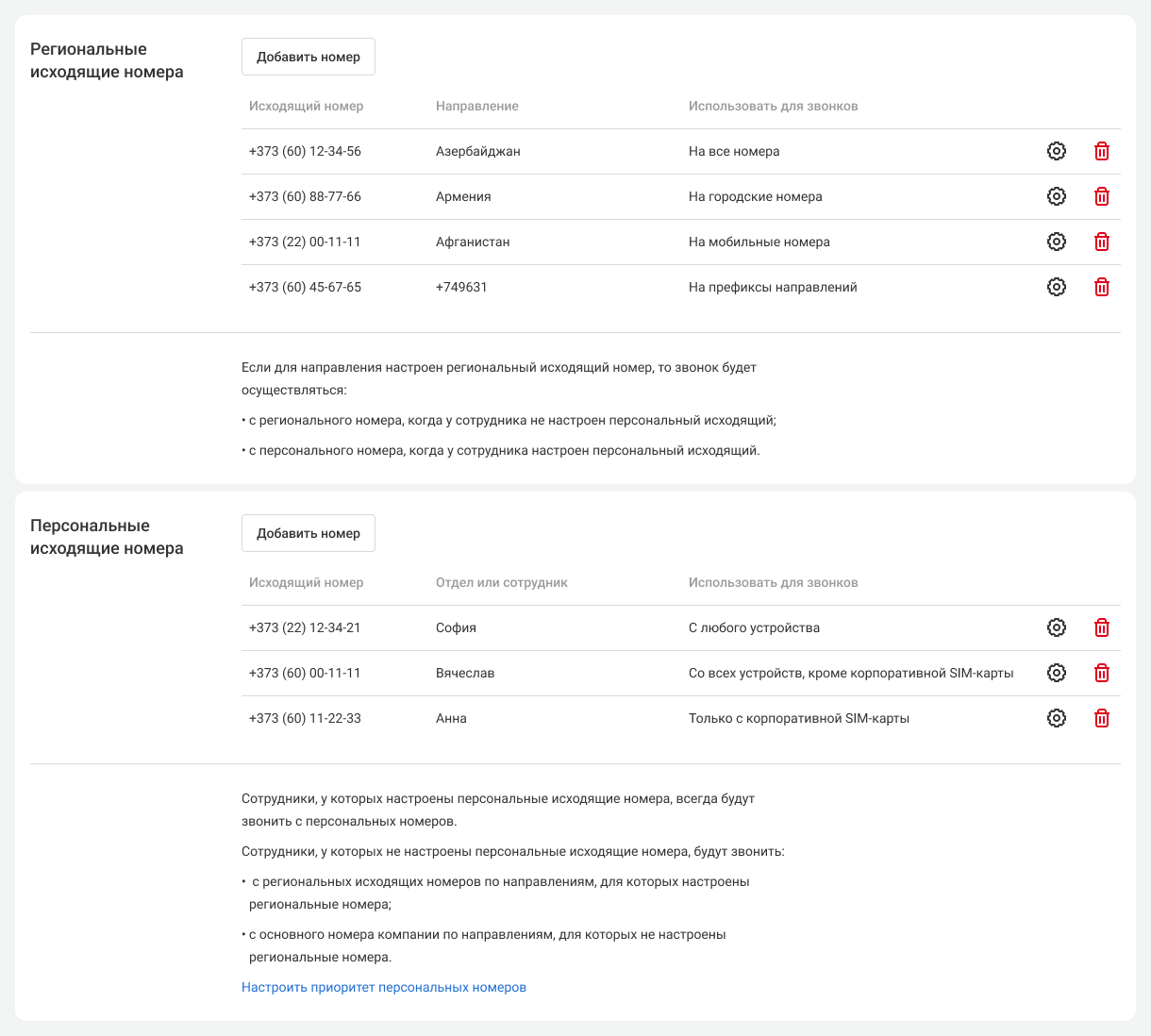Delete Вячеслав's personal number

1101,673
